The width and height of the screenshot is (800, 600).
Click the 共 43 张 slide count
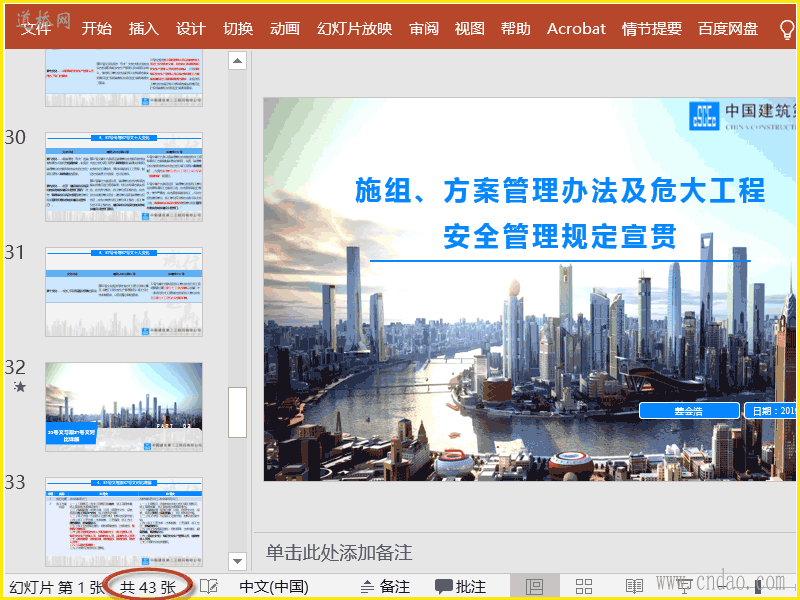point(148,587)
